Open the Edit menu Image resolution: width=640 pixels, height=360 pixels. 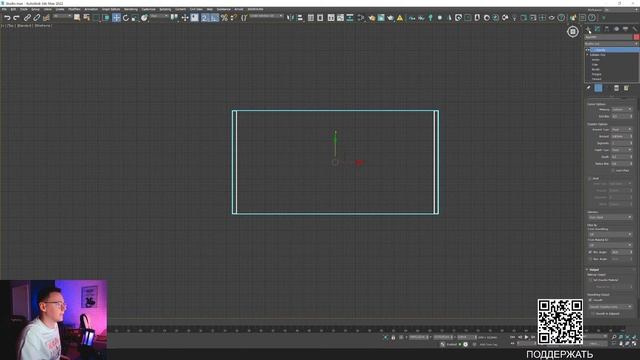tap(13, 9)
